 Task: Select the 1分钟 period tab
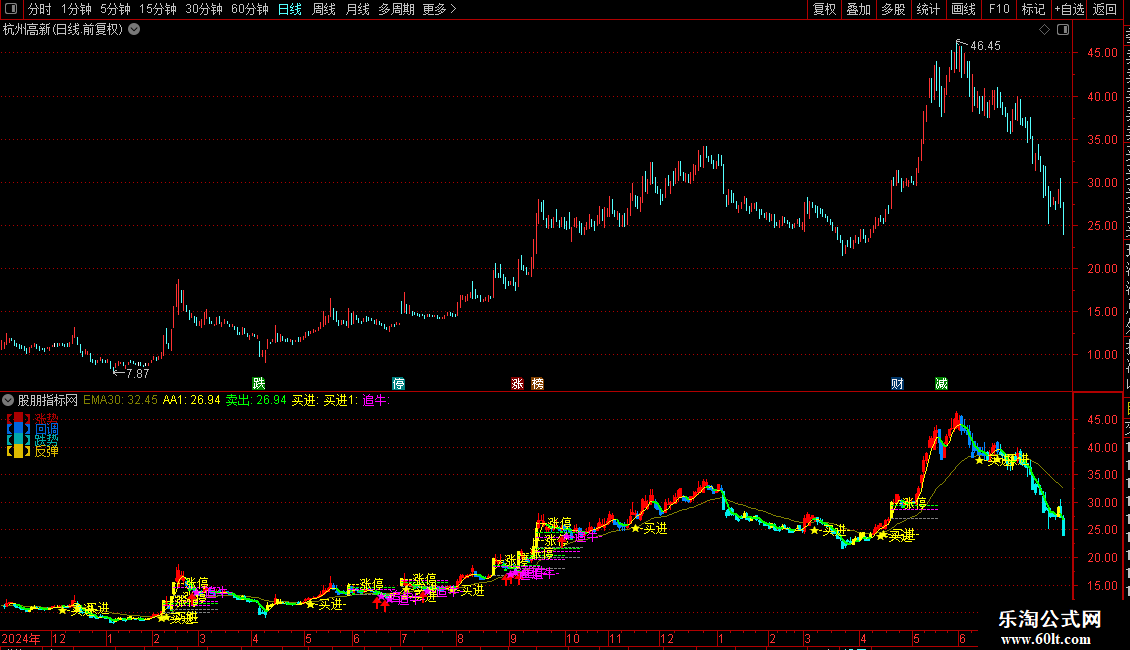tap(76, 9)
